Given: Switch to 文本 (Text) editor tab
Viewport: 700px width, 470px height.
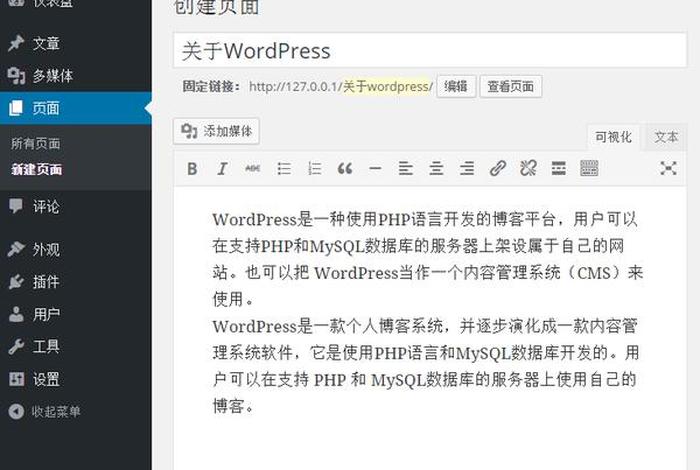Looking at the screenshot, I should click(x=666, y=137).
